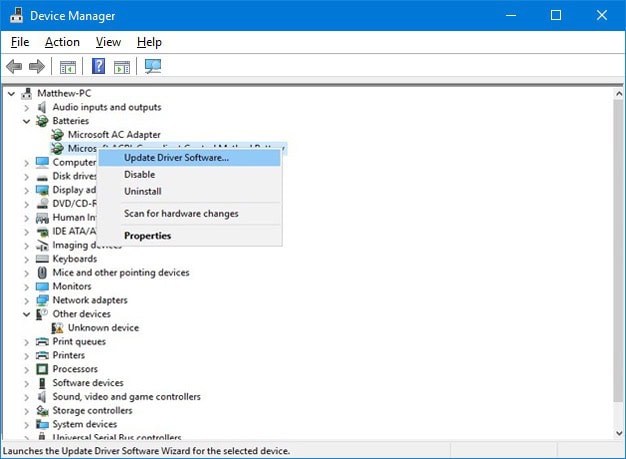This screenshot has width=626, height=459.
Task: Expand the Software devices category
Action: click(26, 384)
